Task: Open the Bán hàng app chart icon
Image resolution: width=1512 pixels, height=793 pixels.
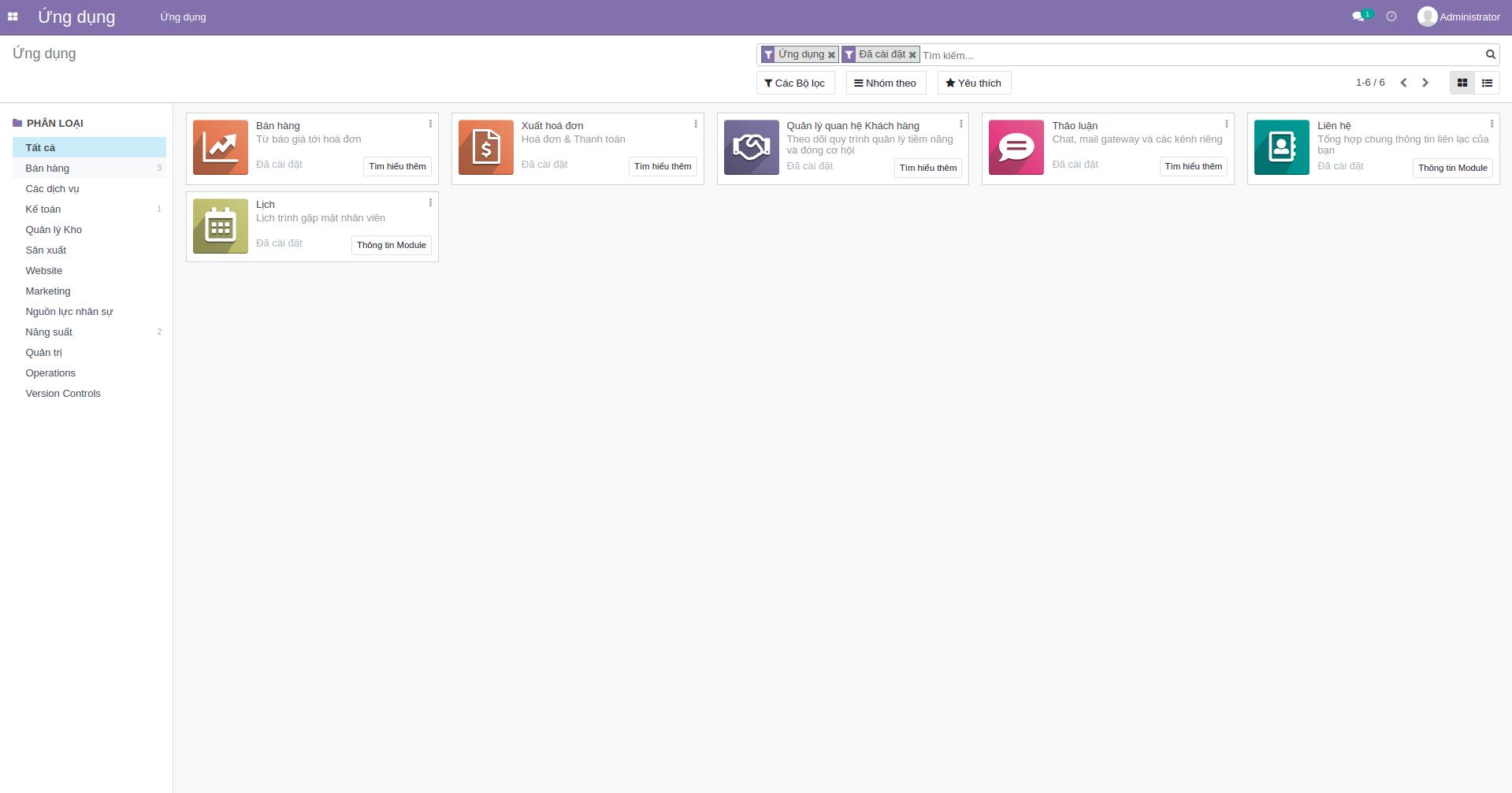Action: [221, 147]
